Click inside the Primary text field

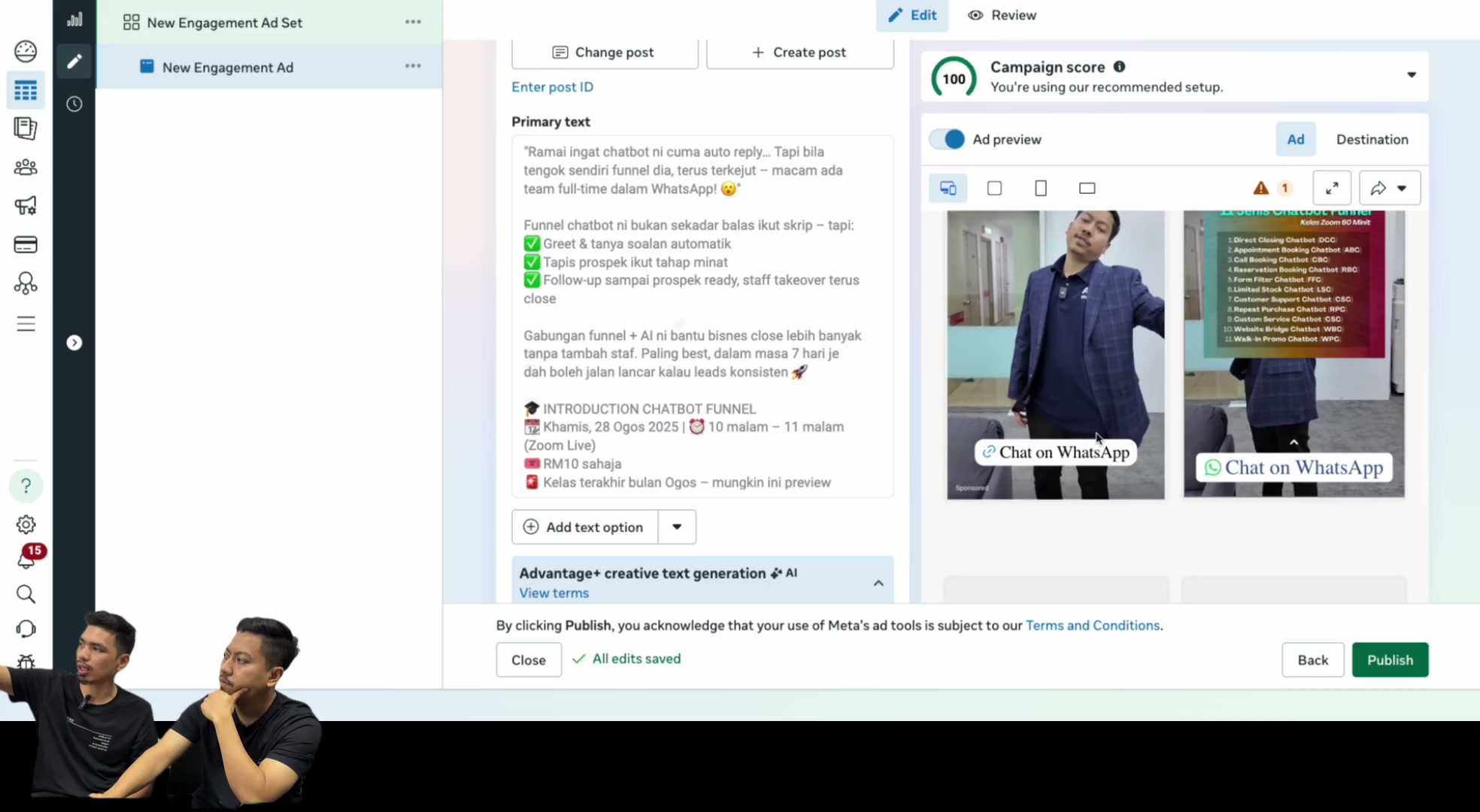coord(702,316)
